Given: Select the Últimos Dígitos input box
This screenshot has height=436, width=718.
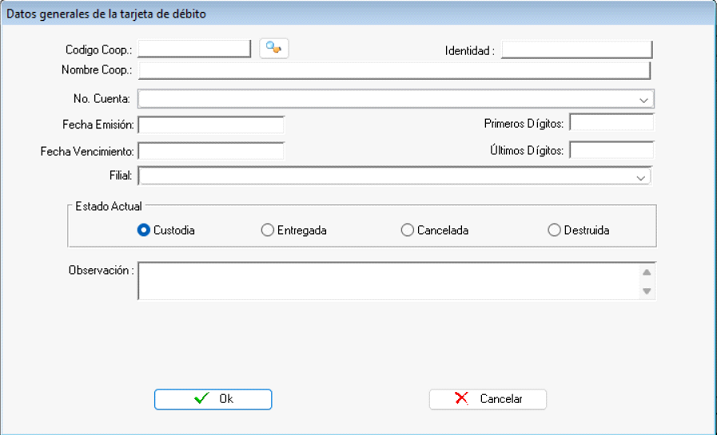Looking at the screenshot, I should pyautogui.click(x=611, y=150).
